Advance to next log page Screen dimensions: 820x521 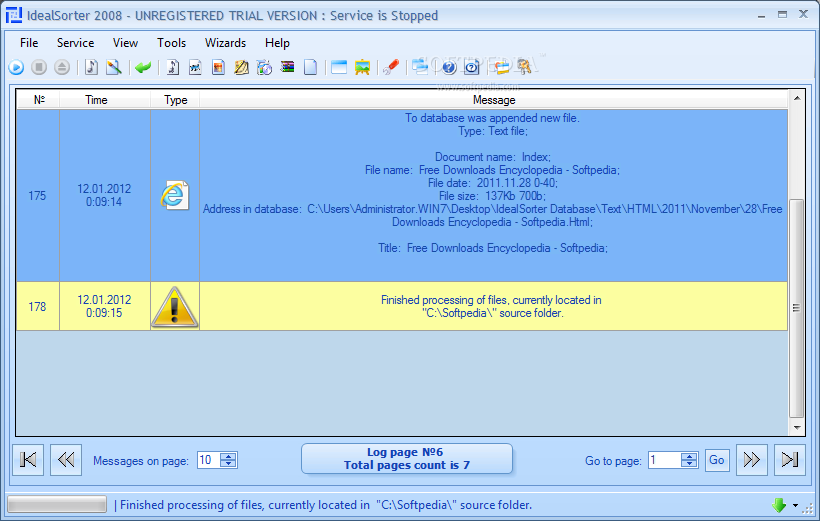tap(751, 460)
